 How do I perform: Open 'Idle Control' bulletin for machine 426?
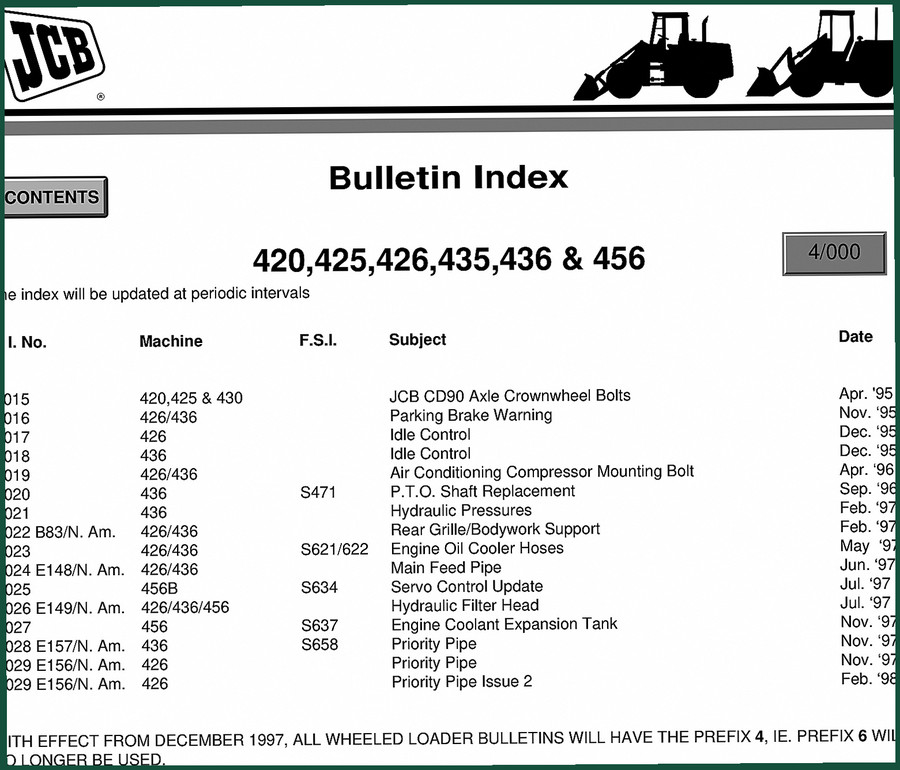[430, 434]
